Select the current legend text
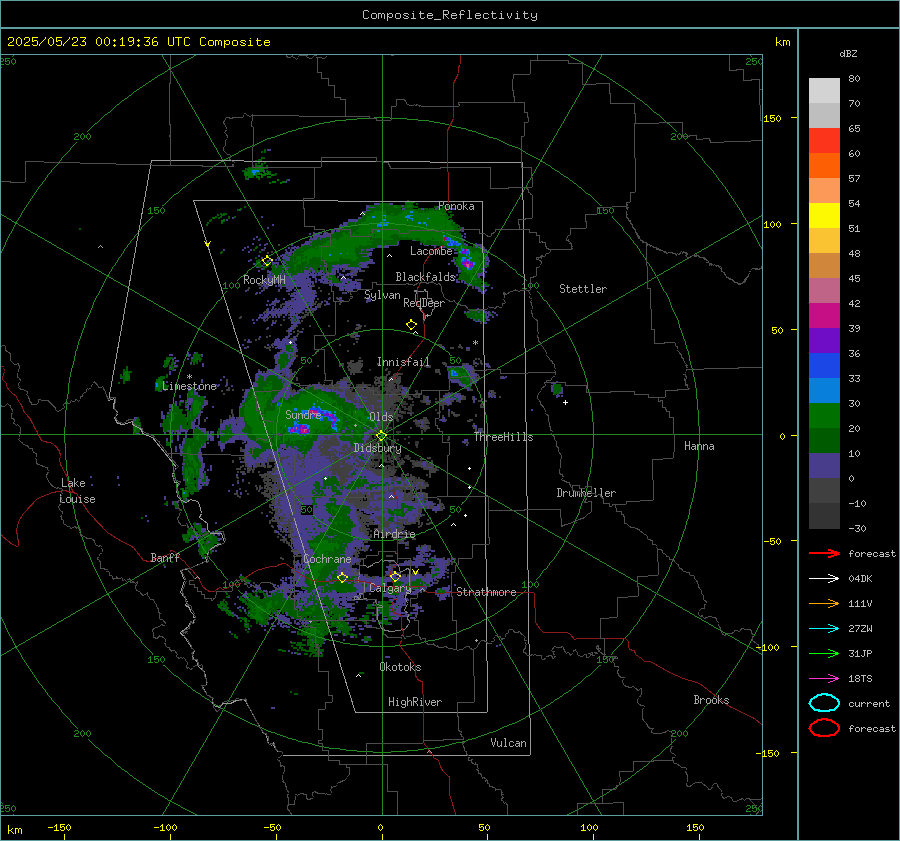Viewport: 900px width, 841px height. [x=869, y=703]
